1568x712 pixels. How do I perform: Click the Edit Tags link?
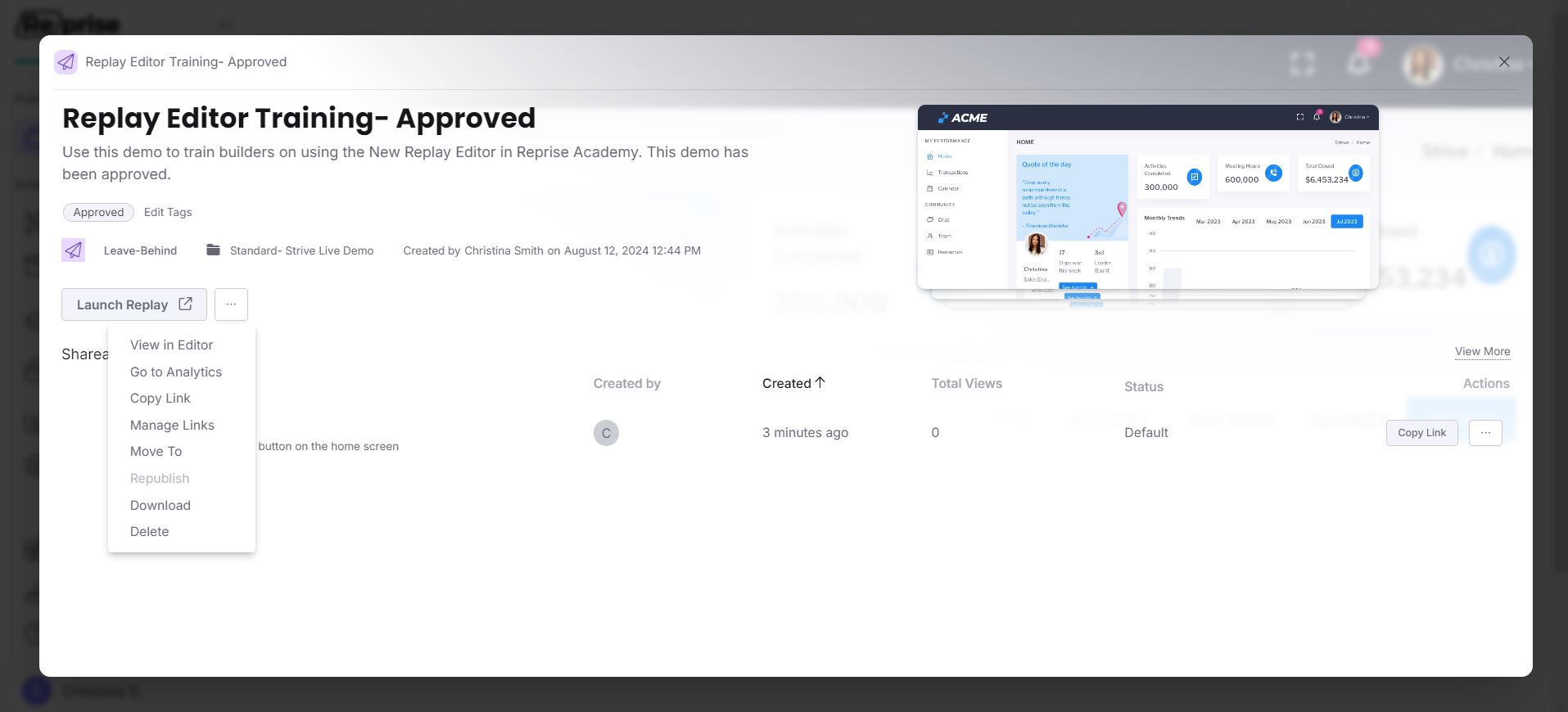coord(168,212)
